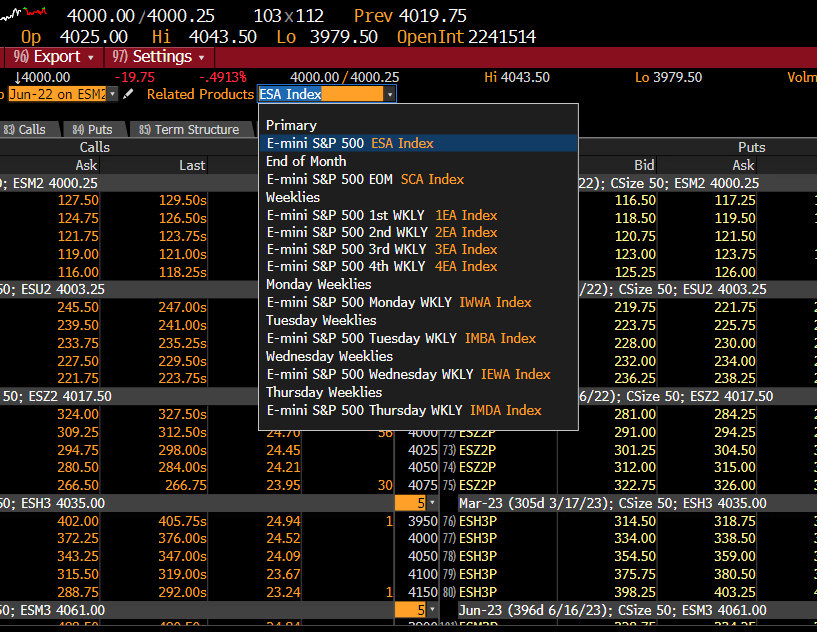The height and width of the screenshot is (633, 817).
Task: Switch to the Calls tab
Action: 26,129
